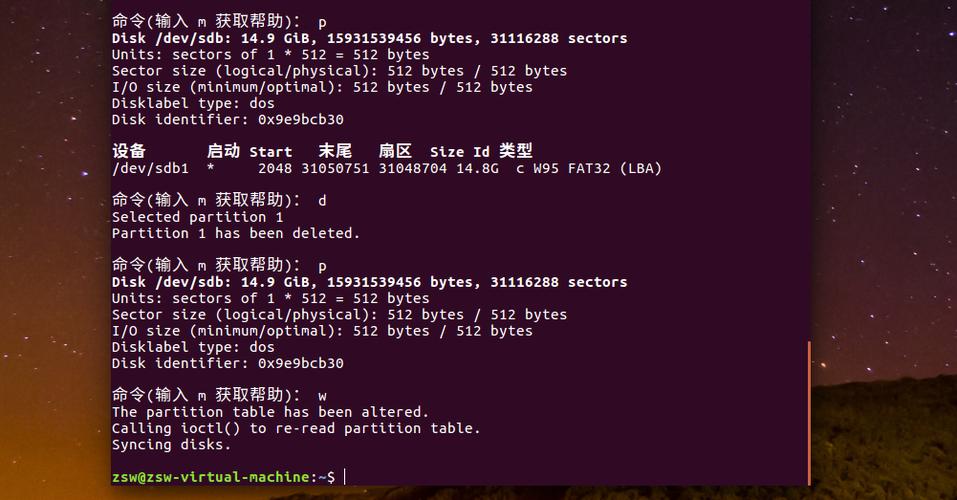Screen dimensions: 957x500
Task: Click the 'Partition 1 has been deleted.' line
Action: tap(236, 233)
